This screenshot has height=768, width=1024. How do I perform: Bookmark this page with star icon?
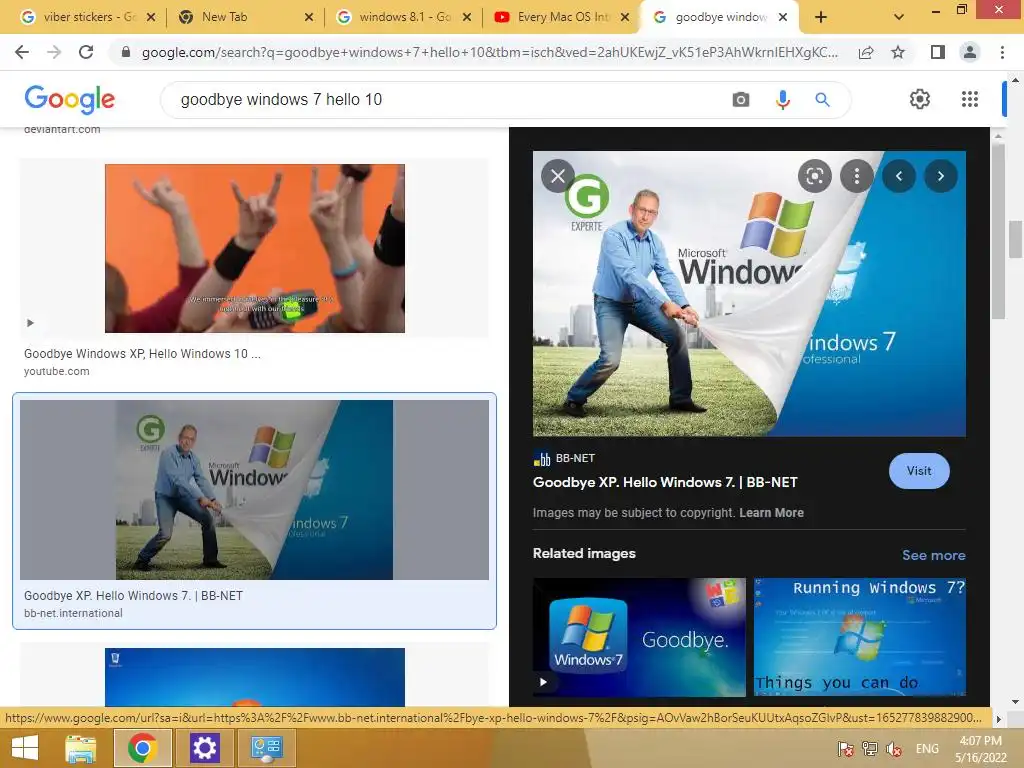[x=898, y=52]
